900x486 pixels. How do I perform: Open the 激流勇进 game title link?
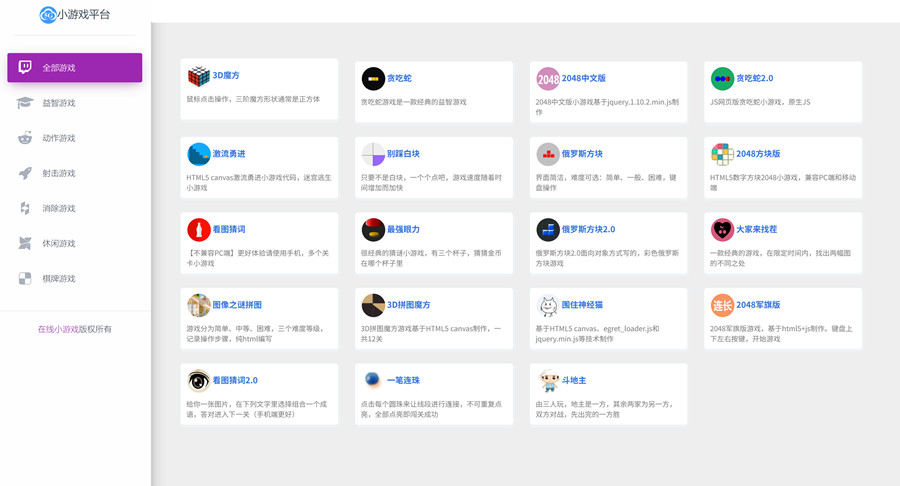(229, 154)
